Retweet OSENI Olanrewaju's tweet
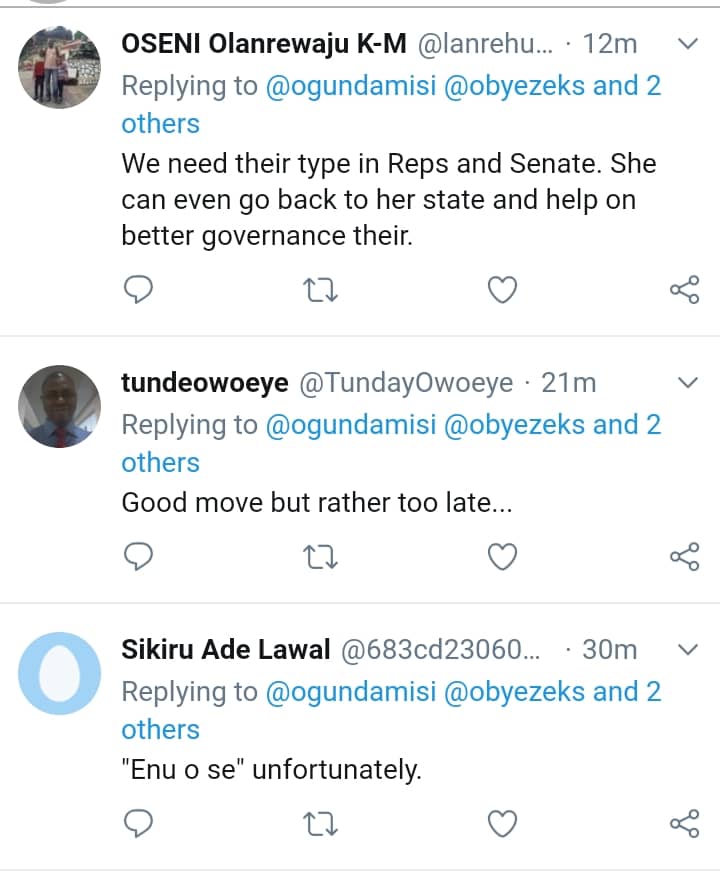This screenshot has width=720, height=875. point(320,290)
